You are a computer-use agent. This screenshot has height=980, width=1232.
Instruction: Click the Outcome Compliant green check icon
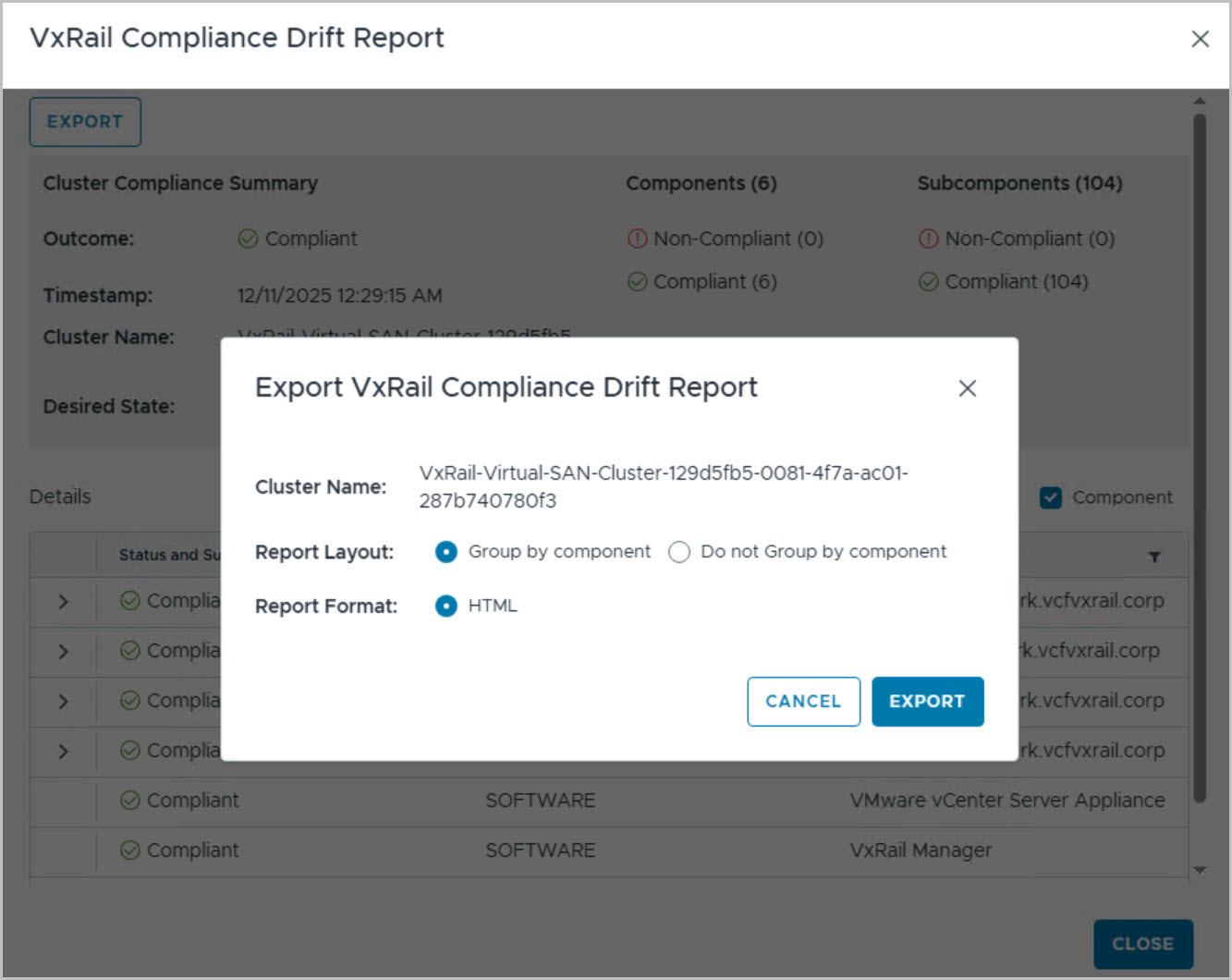coord(248,239)
